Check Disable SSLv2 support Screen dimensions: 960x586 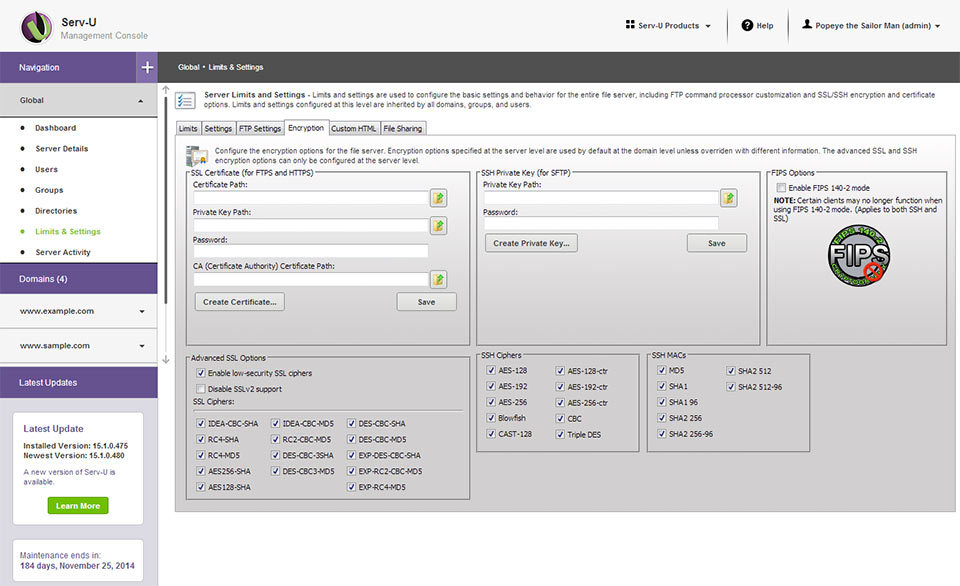201,388
